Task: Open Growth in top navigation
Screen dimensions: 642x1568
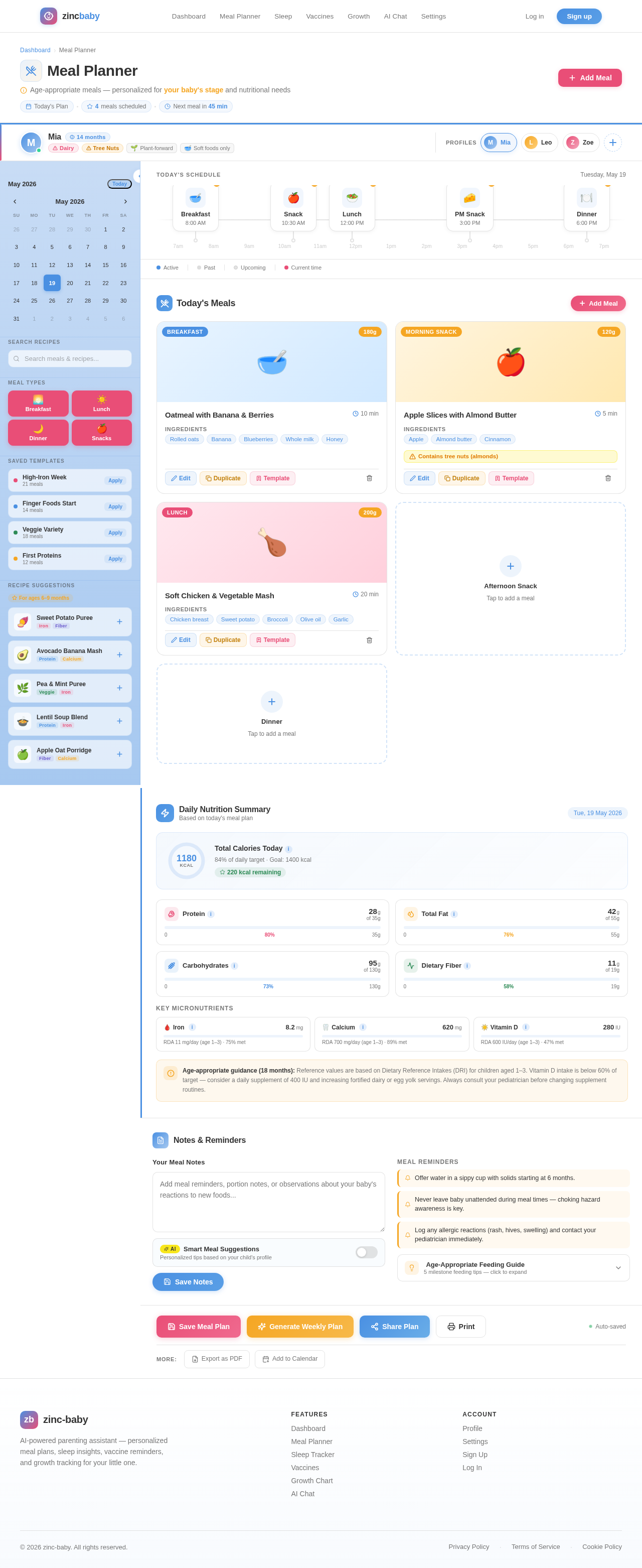Action: (359, 17)
